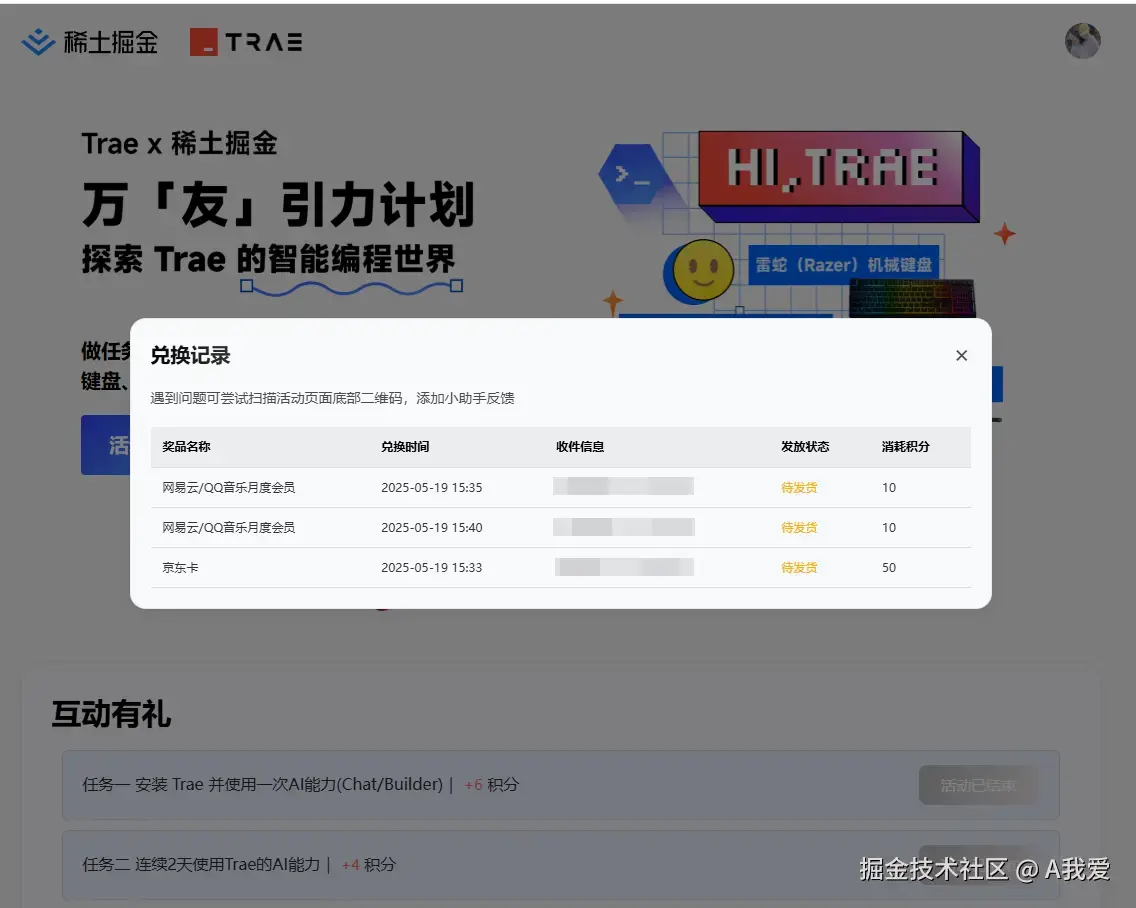Click the red TRAE square logo icon
Image resolution: width=1136 pixels, height=908 pixels.
click(x=203, y=41)
